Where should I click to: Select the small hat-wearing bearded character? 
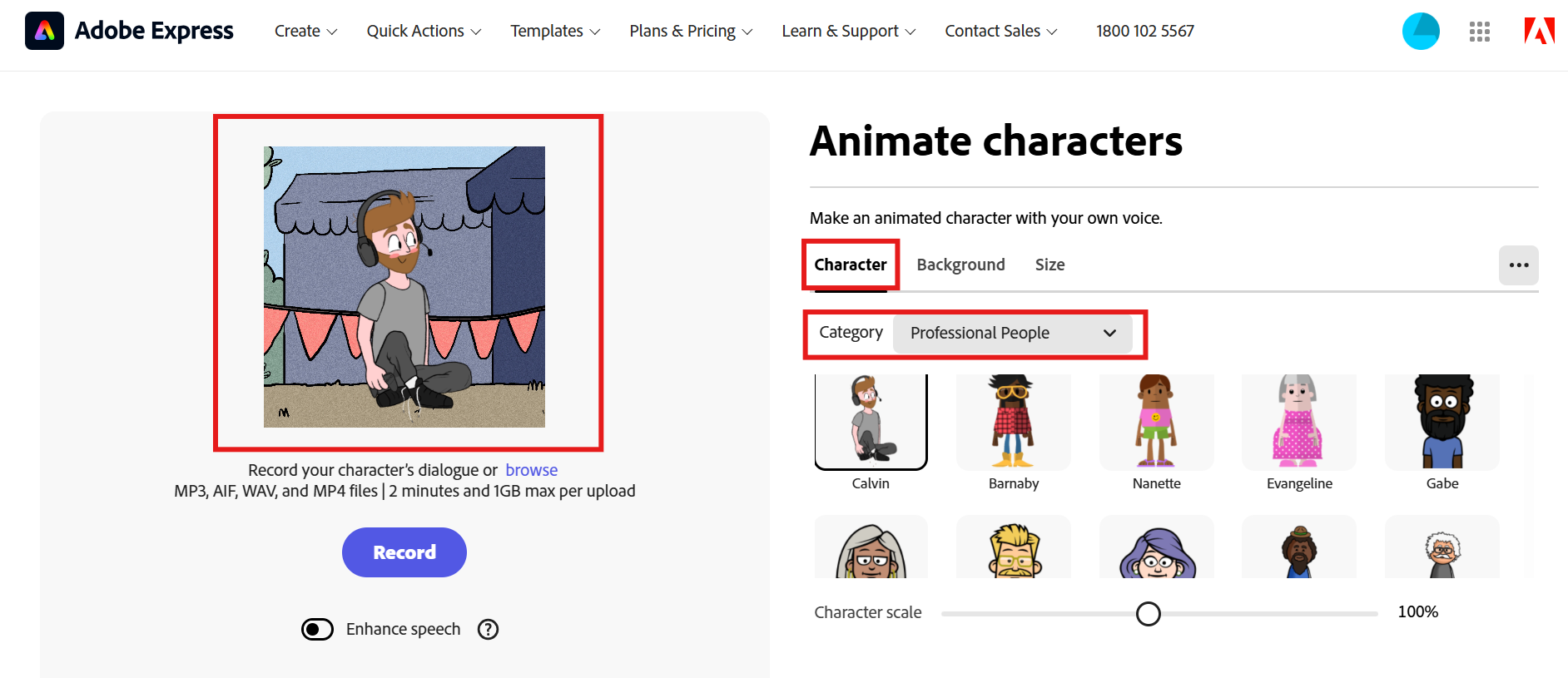pyautogui.click(x=1299, y=547)
